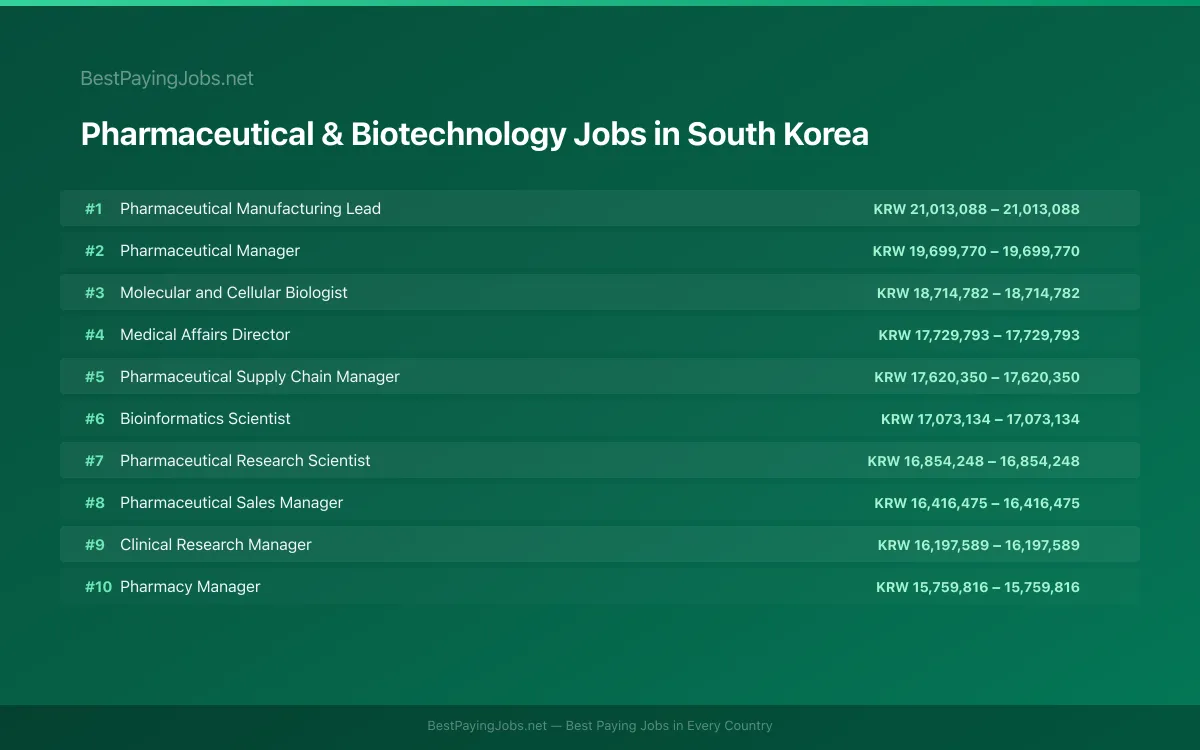Click rank number #8
The height and width of the screenshot is (750, 1200).
94,503
